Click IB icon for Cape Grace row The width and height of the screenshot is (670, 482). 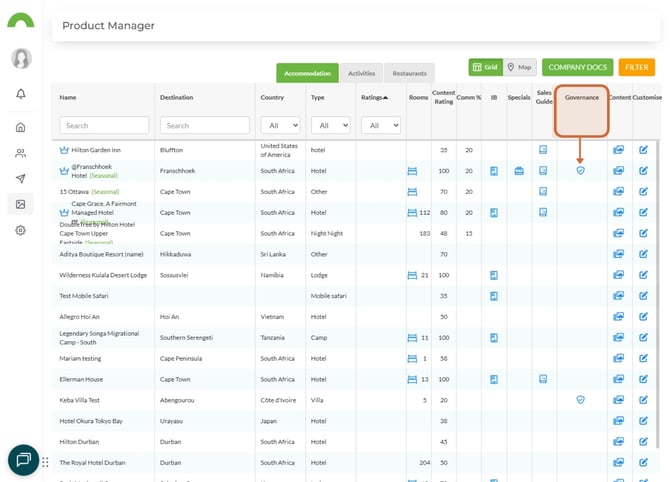[494, 212]
